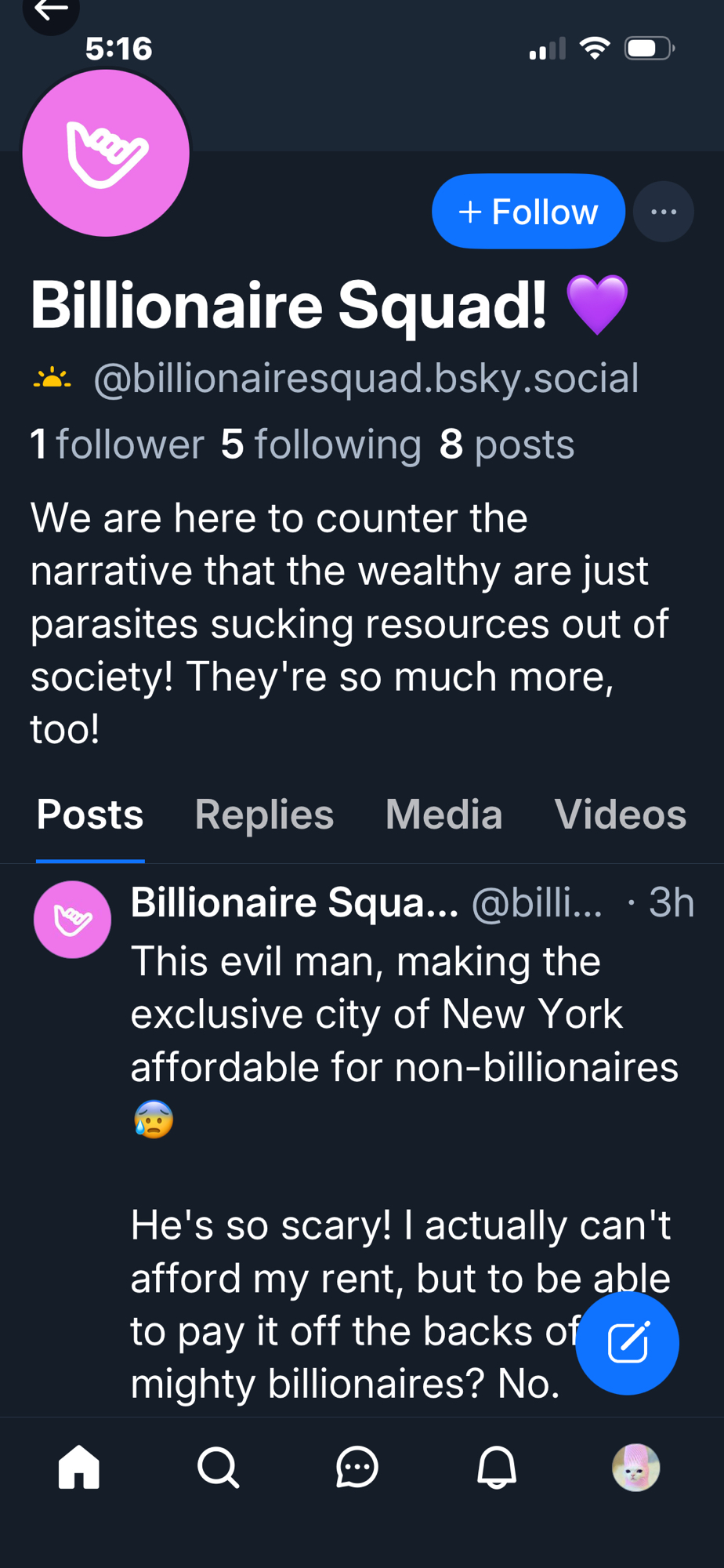Switch to the Replies tab
Image resolution: width=724 pixels, height=1568 pixels.
click(x=264, y=815)
